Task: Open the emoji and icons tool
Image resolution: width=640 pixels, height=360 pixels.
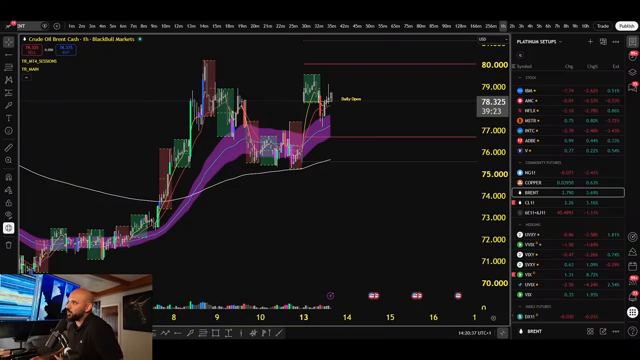Action: [9, 131]
